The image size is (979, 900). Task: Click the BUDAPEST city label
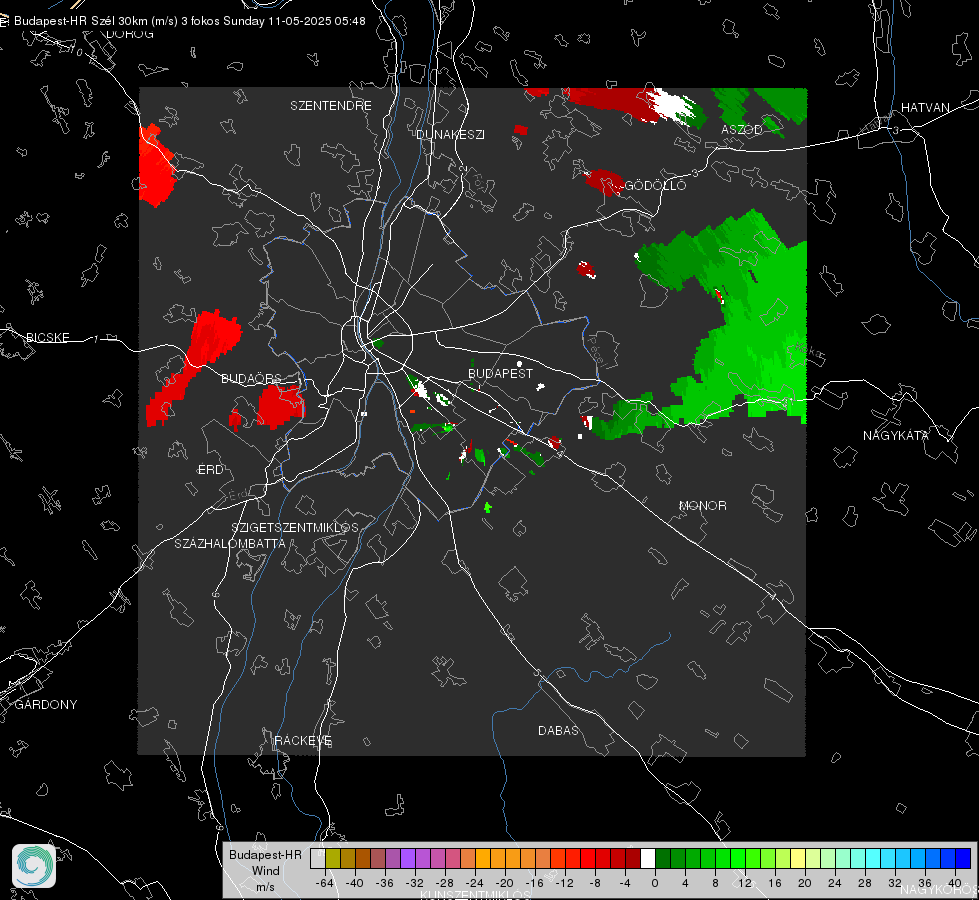click(x=500, y=373)
